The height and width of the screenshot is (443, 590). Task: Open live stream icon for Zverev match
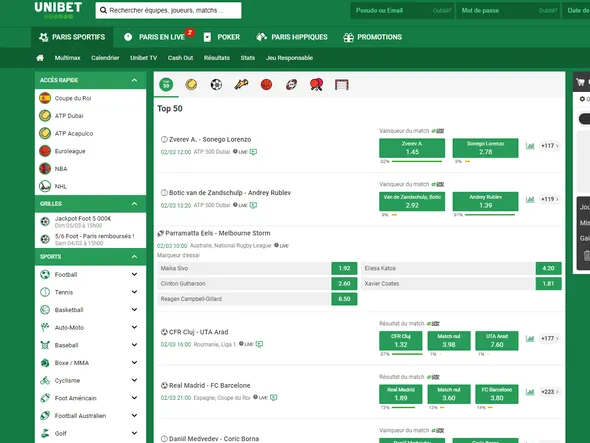pyautogui.click(x=253, y=152)
